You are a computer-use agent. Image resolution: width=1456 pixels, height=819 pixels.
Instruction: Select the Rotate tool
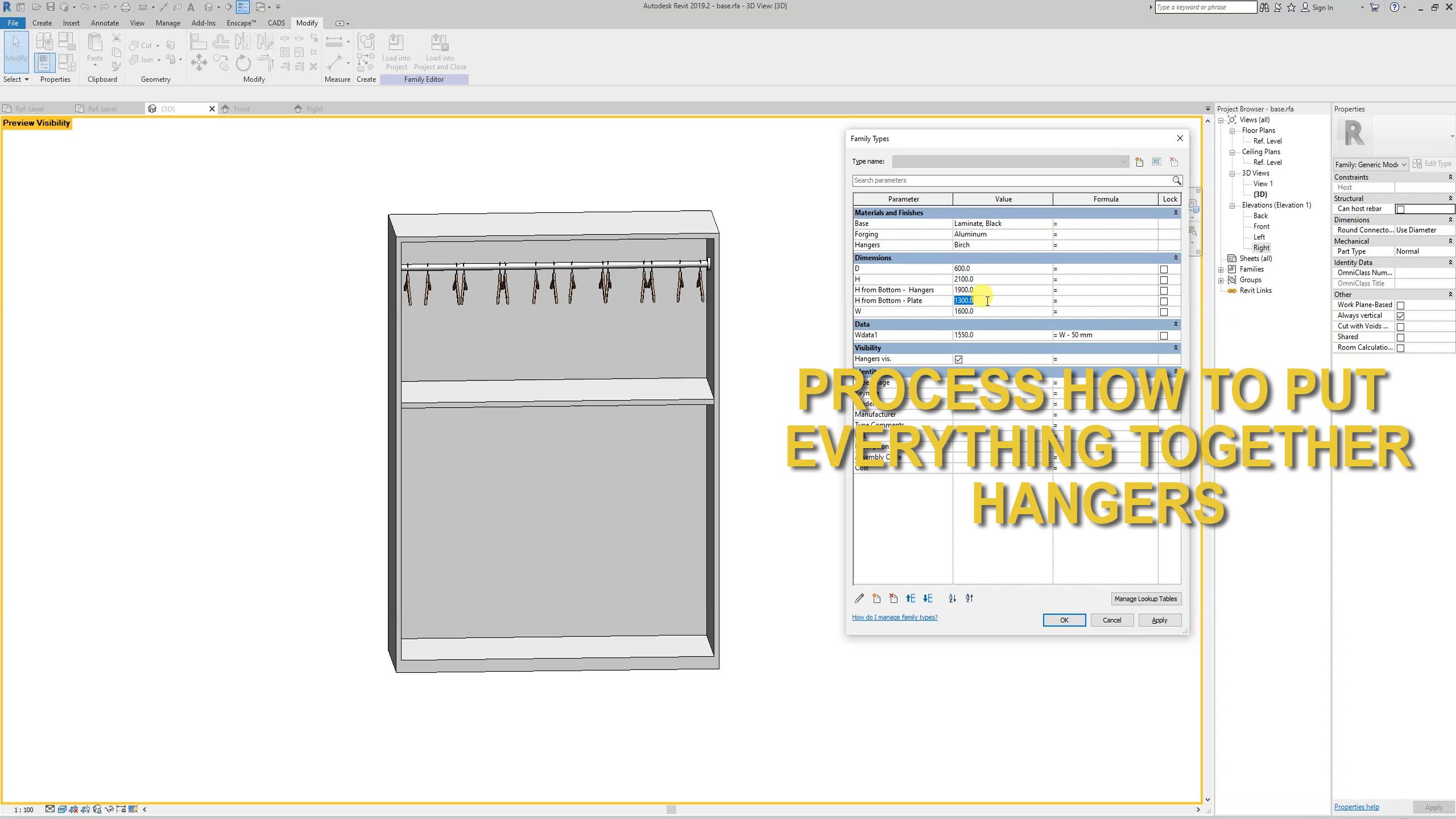[243, 64]
